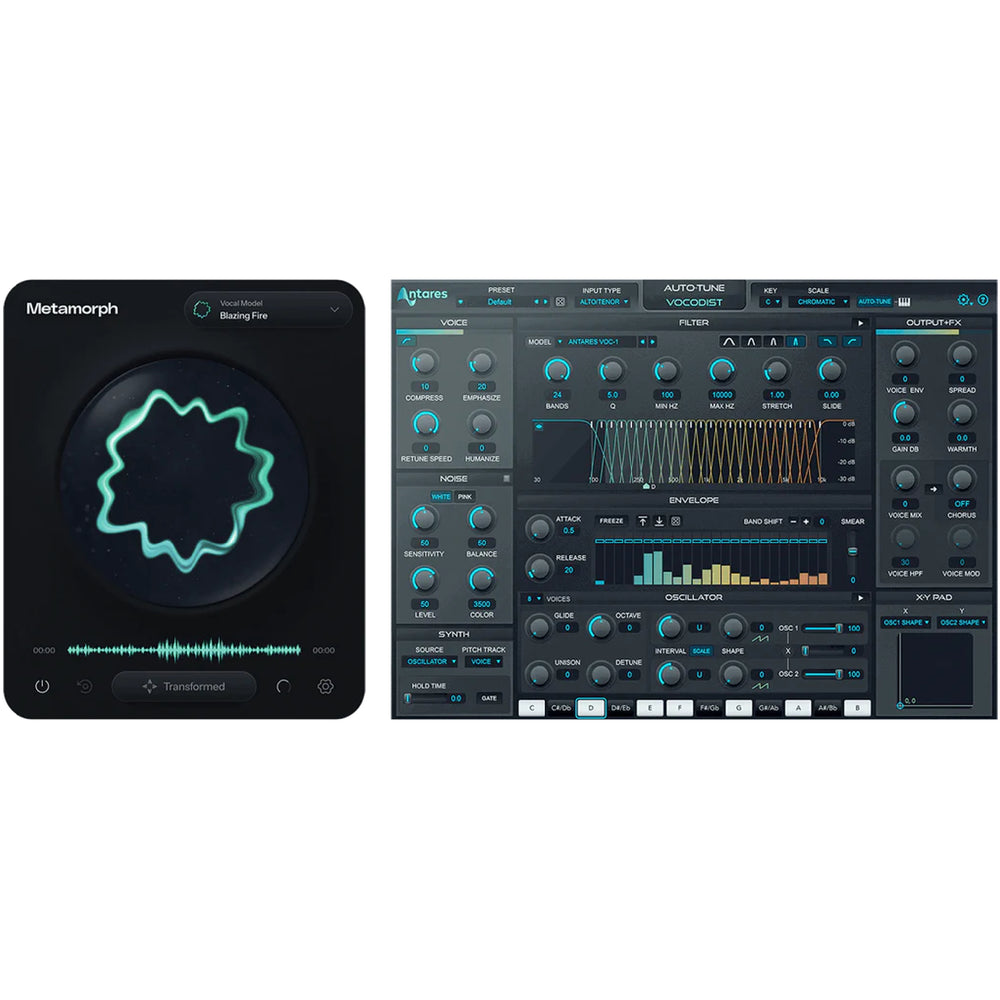Click the envelope randomize dice icon
Viewport: 1000px width, 1000px height.
pos(676,521)
